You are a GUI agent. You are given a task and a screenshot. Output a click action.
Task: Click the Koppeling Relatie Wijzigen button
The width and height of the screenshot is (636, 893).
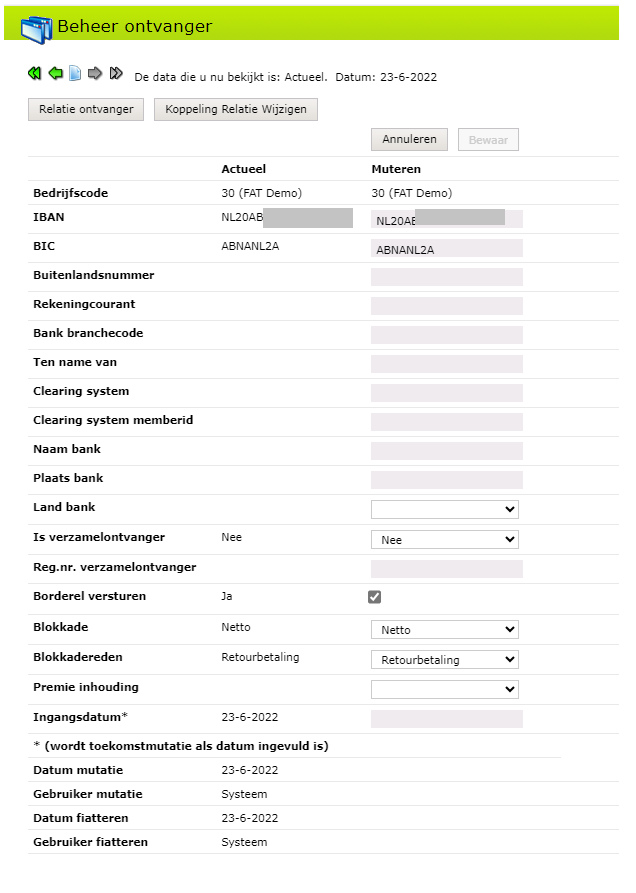tap(236, 110)
